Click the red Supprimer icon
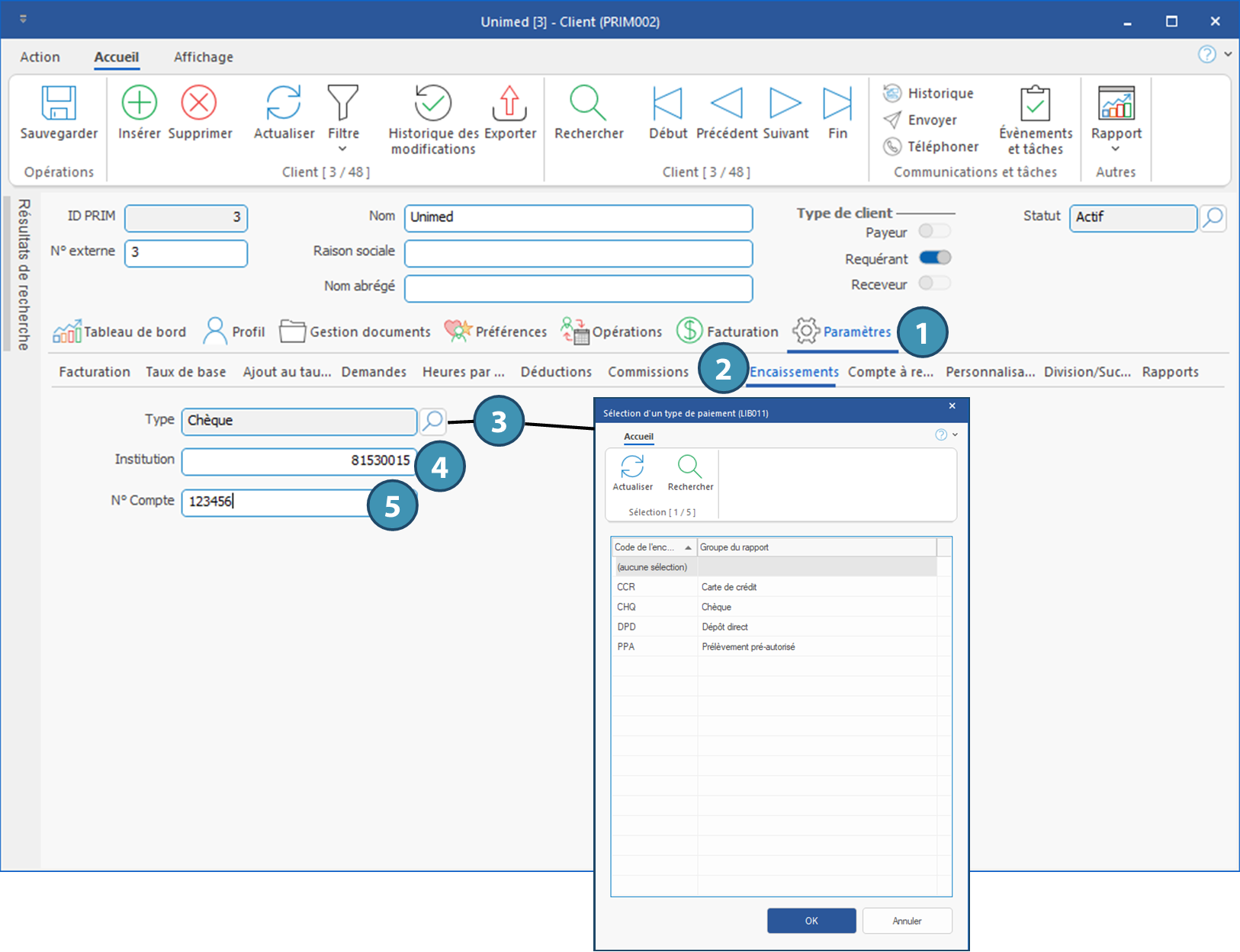1240x952 pixels. [x=199, y=103]
